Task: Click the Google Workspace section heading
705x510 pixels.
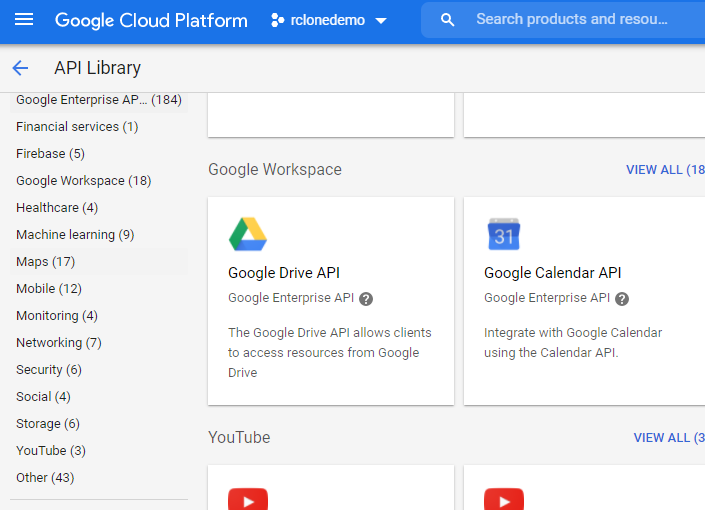Action: [x=275, y=170]
